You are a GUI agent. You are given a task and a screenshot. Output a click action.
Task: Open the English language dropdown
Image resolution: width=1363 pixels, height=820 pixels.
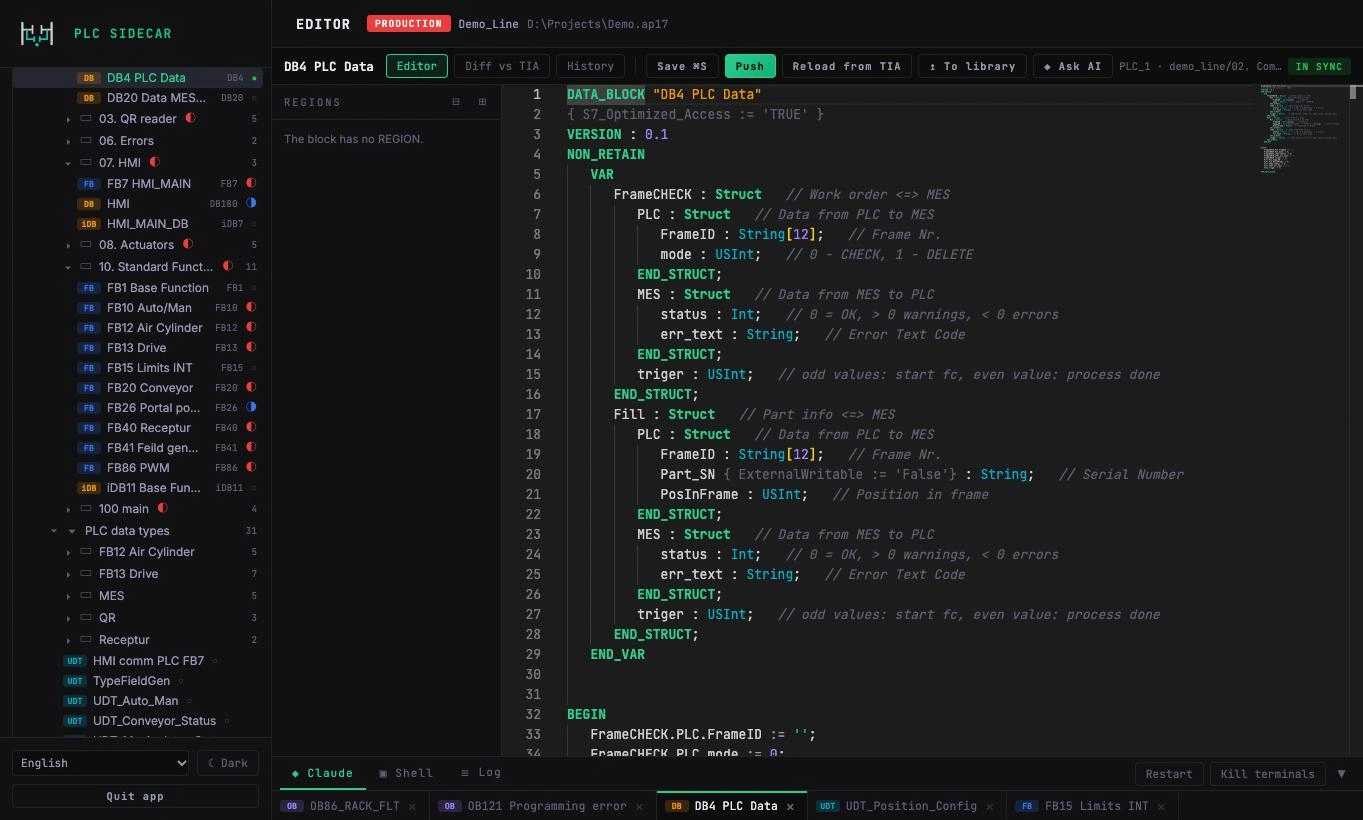click(100, 763)
